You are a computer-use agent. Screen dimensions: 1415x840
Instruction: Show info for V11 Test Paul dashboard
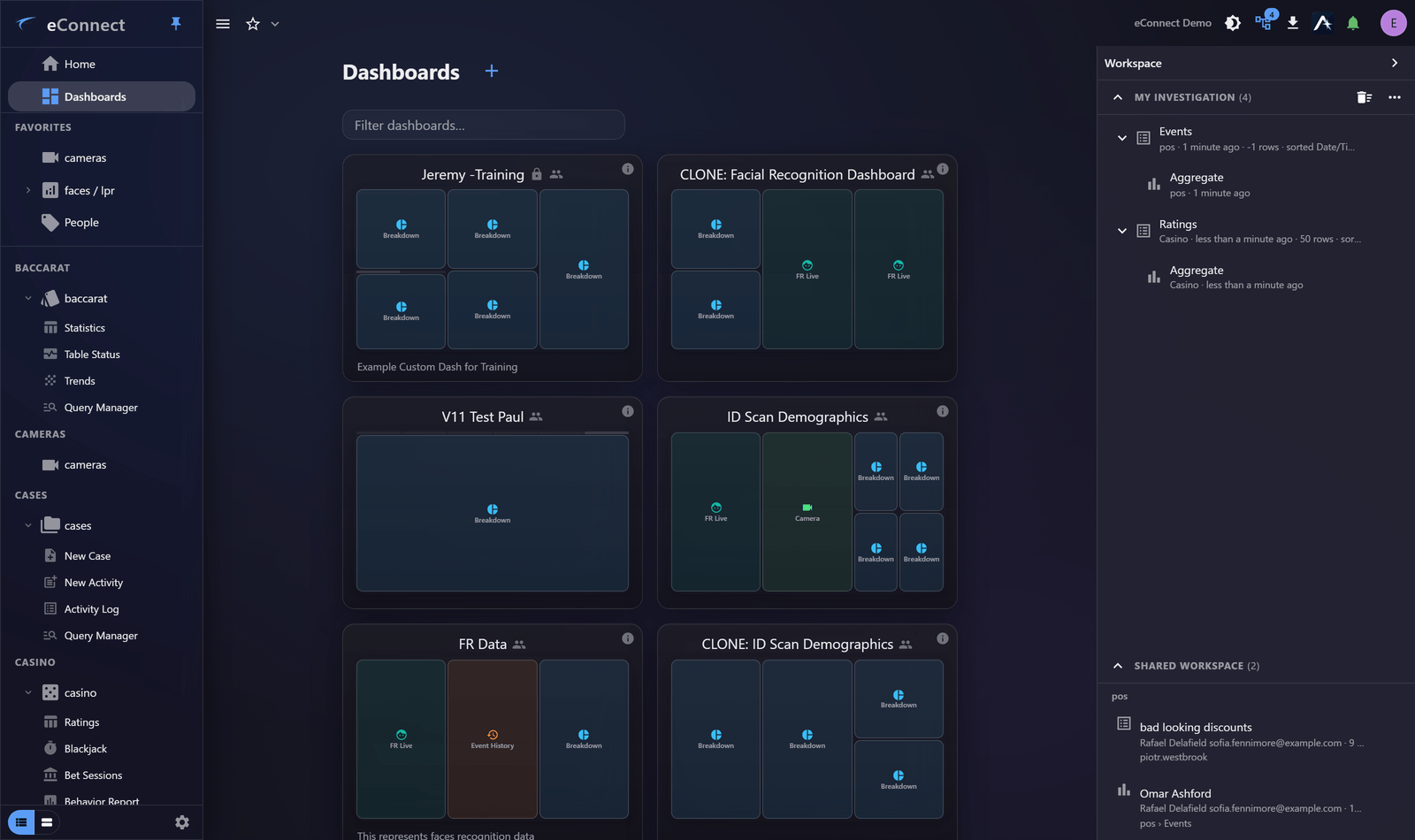[628, 411]
